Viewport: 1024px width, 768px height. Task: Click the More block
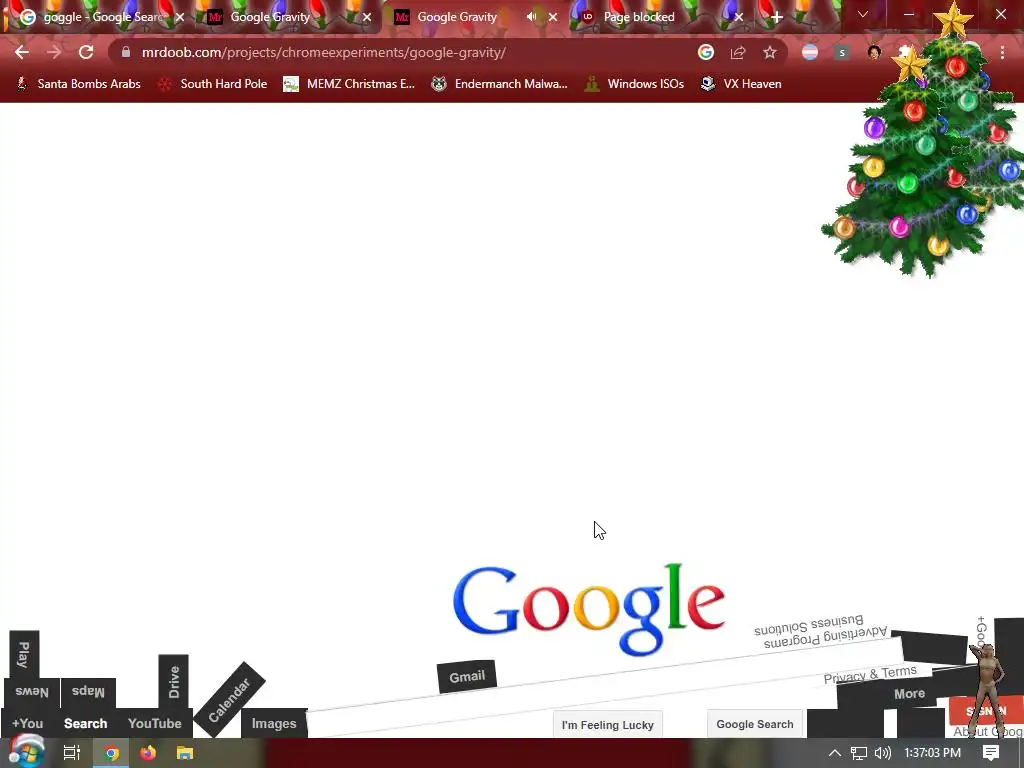click(x=909, y=694)
